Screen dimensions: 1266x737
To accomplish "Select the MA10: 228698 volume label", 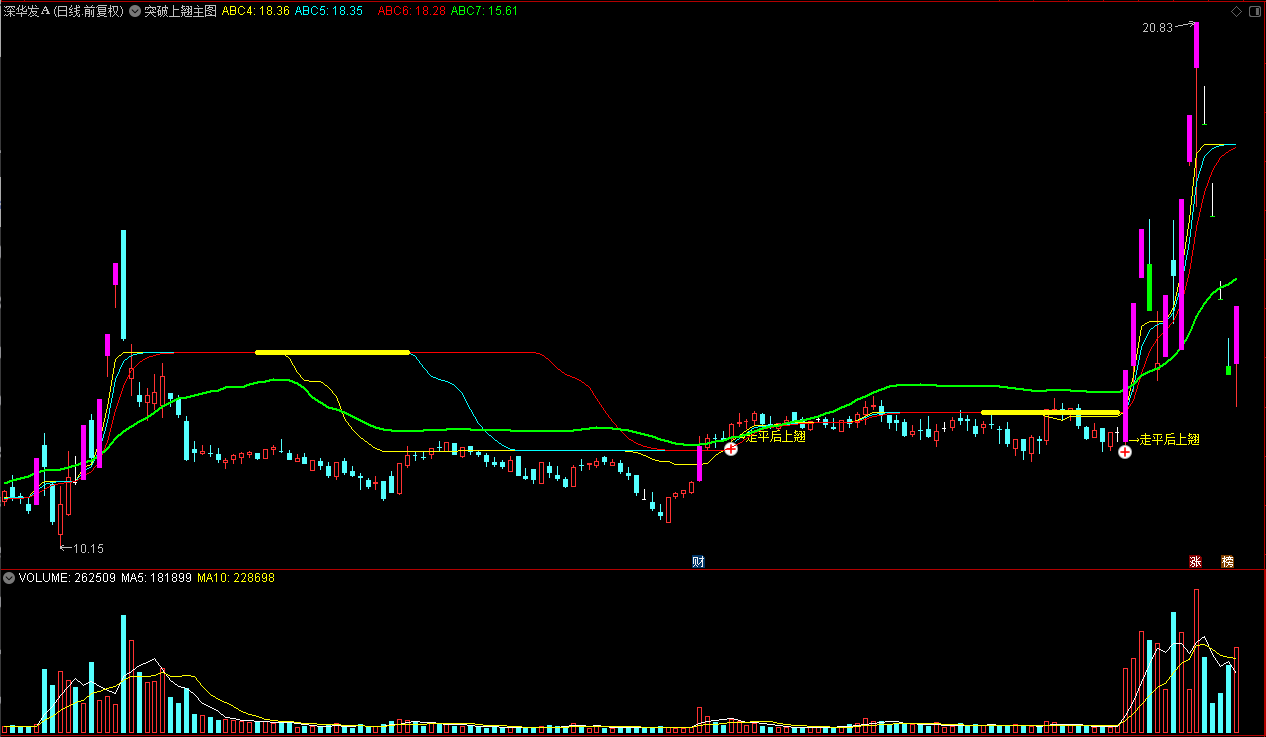I will [236, 578].
